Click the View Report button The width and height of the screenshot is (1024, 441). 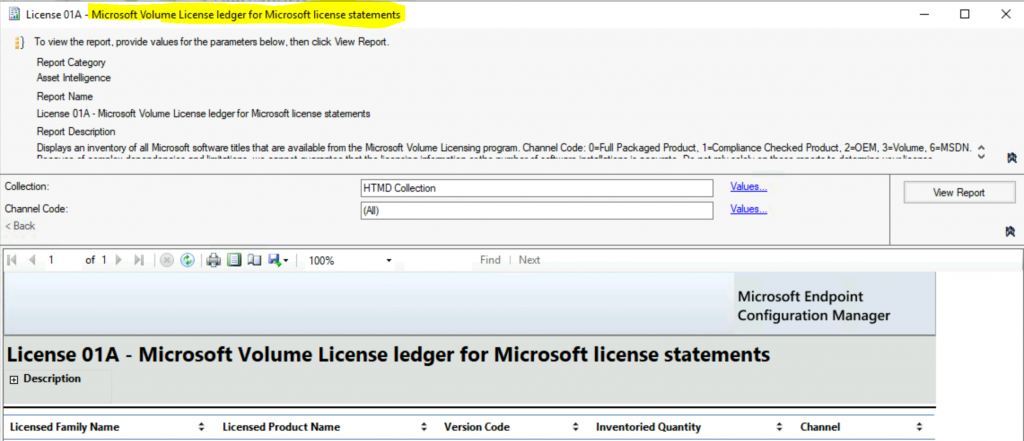[x=959, y=193]
